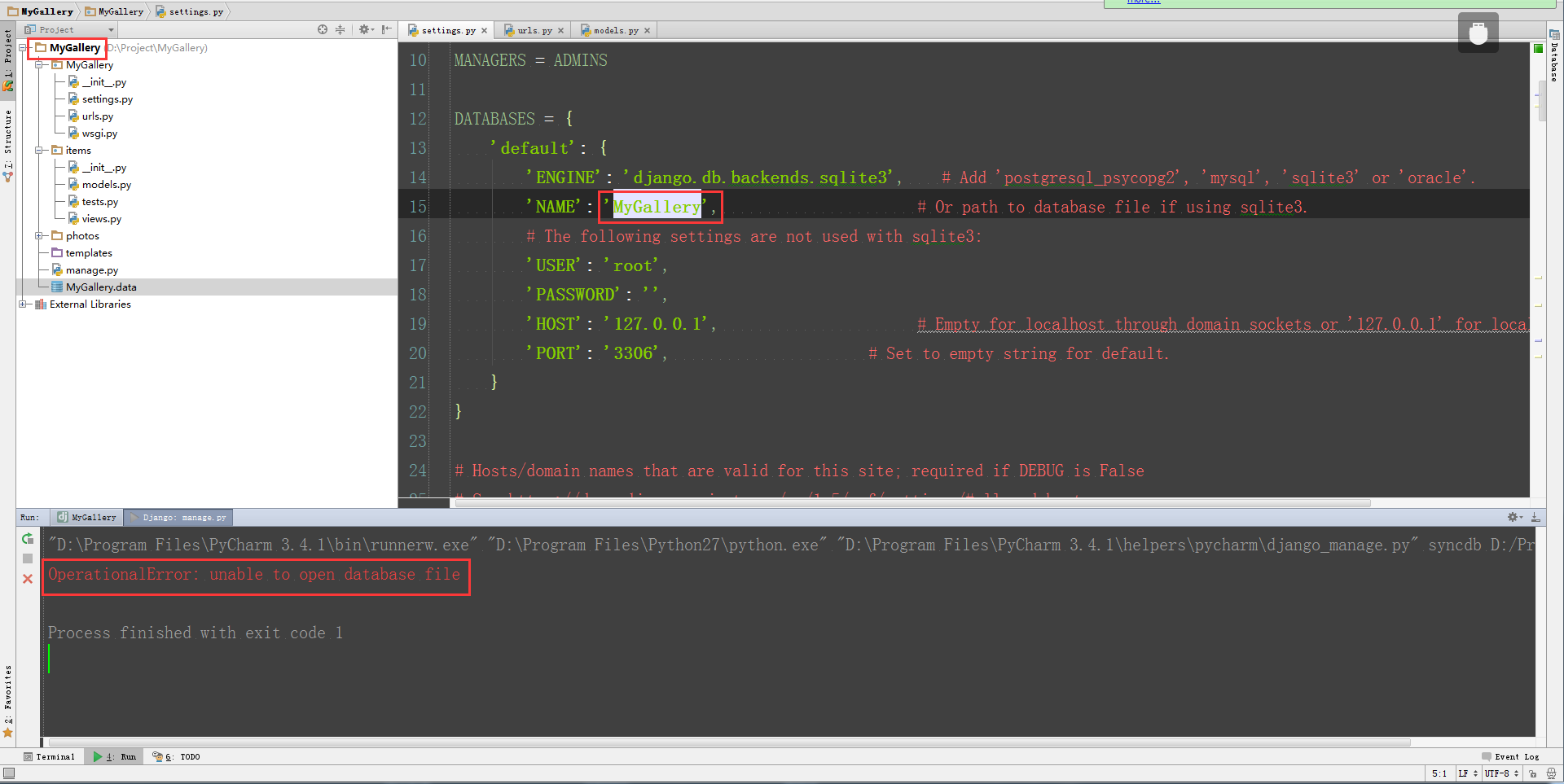Rerun manage.py via green rerun arrow

tap(27, 539)
